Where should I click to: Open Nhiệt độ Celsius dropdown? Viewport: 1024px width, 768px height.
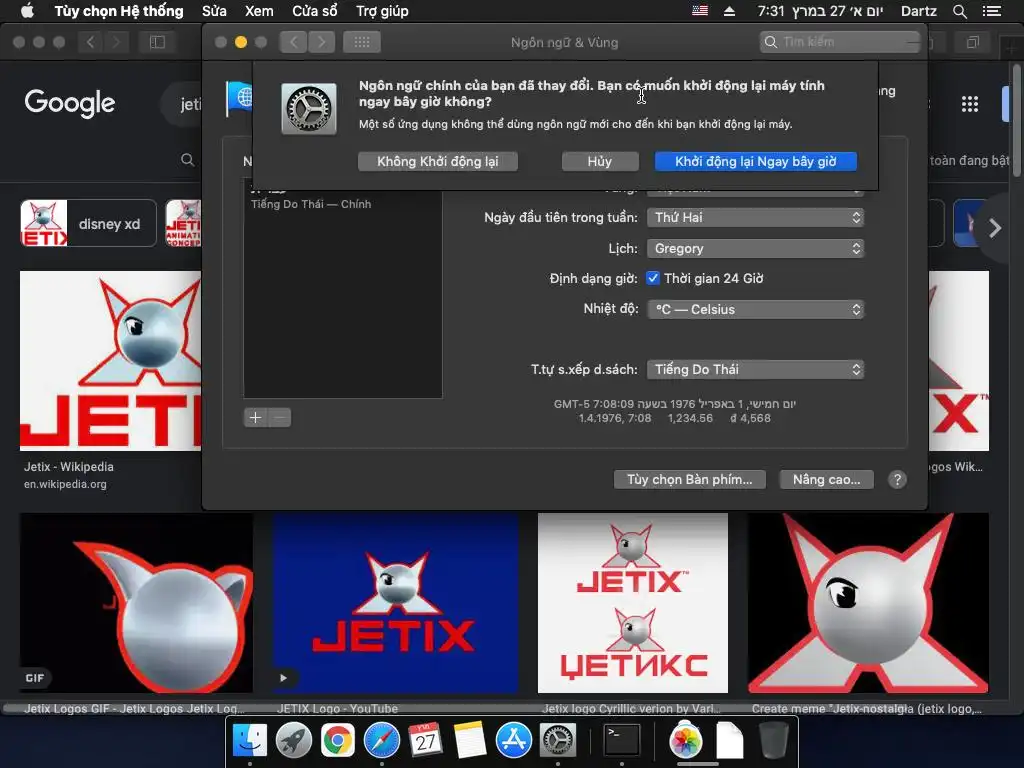coord(755,310)
